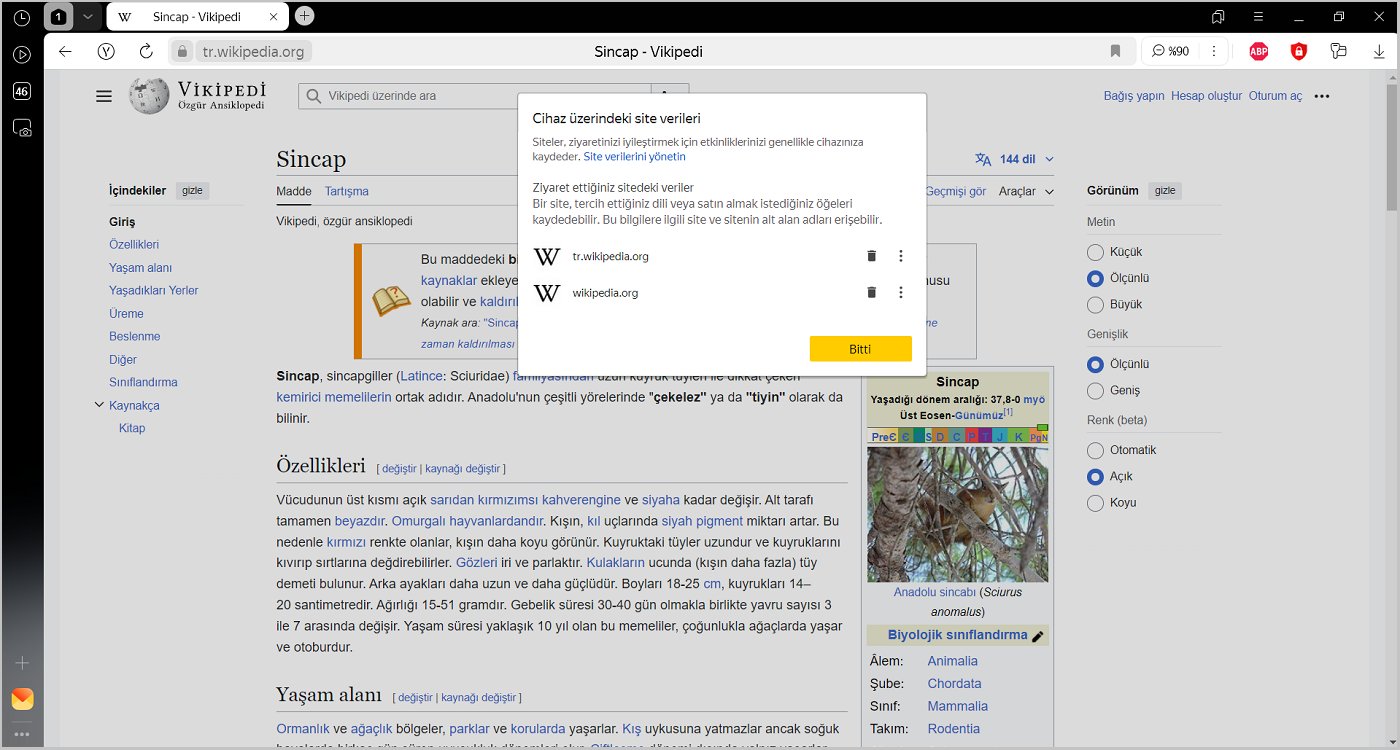Collapse the Kaynakça section in contents

click(99, 405)
